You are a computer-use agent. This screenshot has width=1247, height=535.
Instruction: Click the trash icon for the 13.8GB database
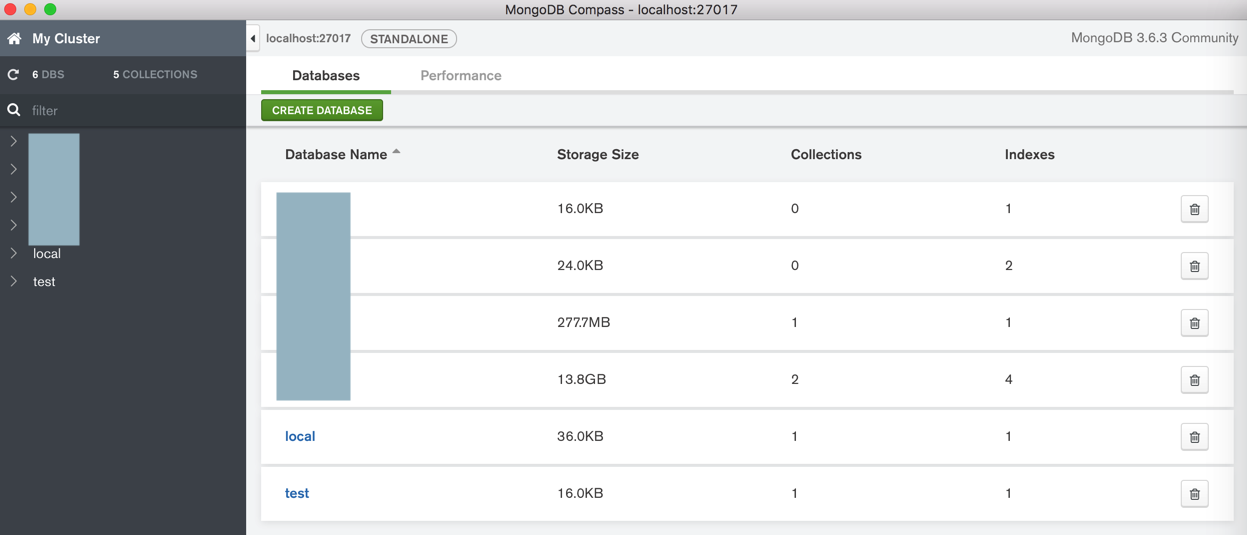pyautogui.click(x=1194, y=380)
